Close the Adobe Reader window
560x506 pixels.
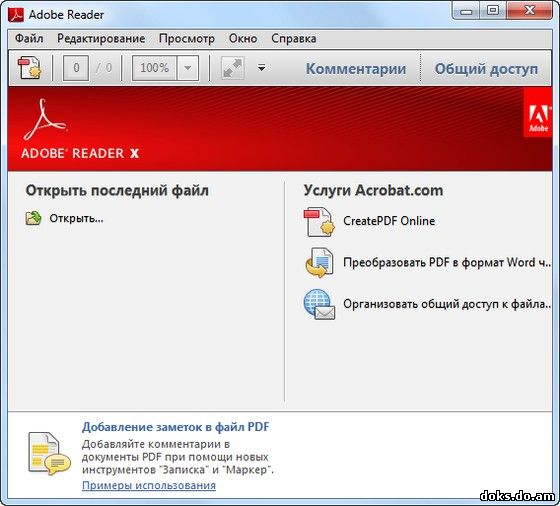tap(530, 11)
